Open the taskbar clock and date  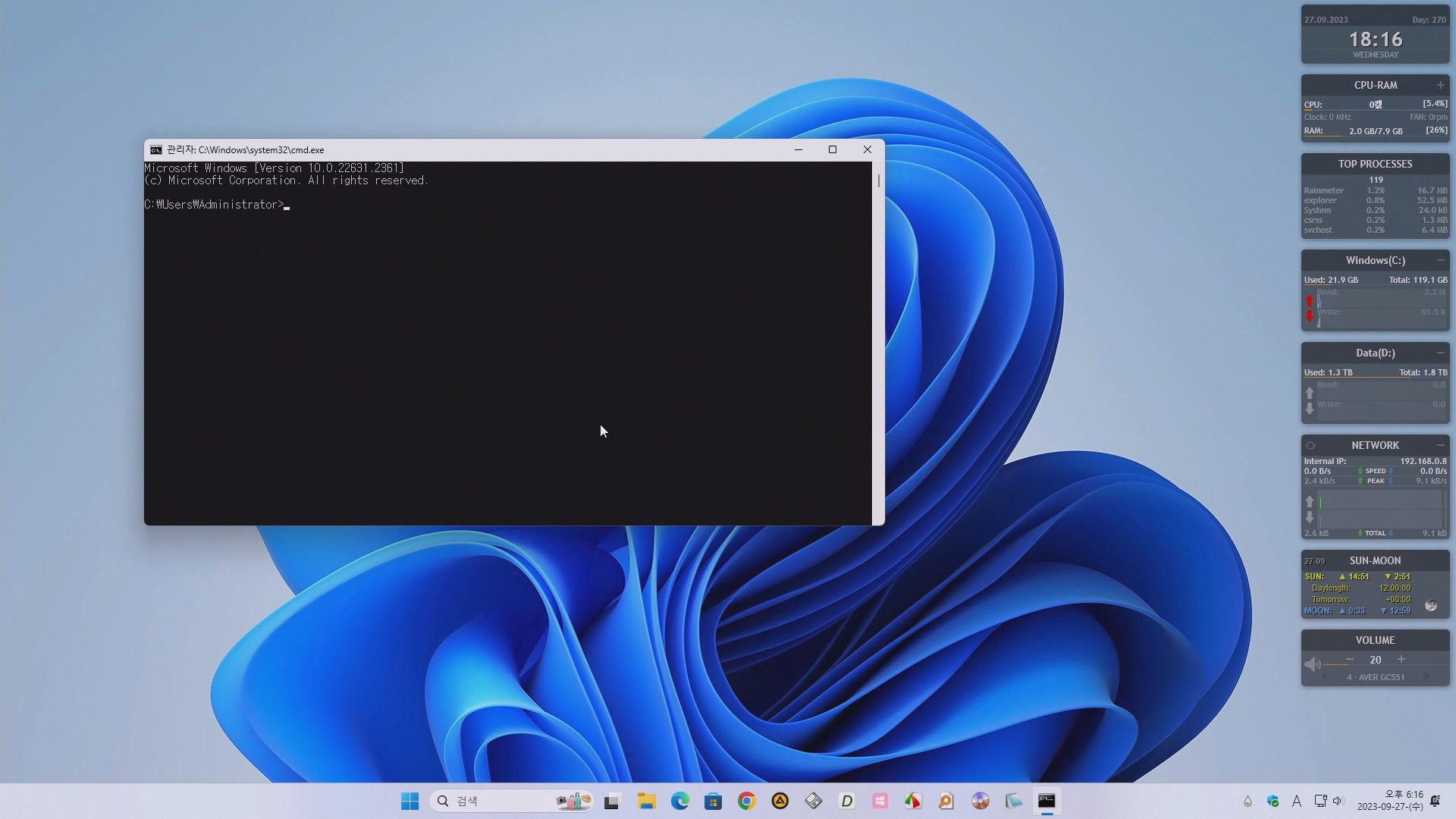(x=1390, y=801)
